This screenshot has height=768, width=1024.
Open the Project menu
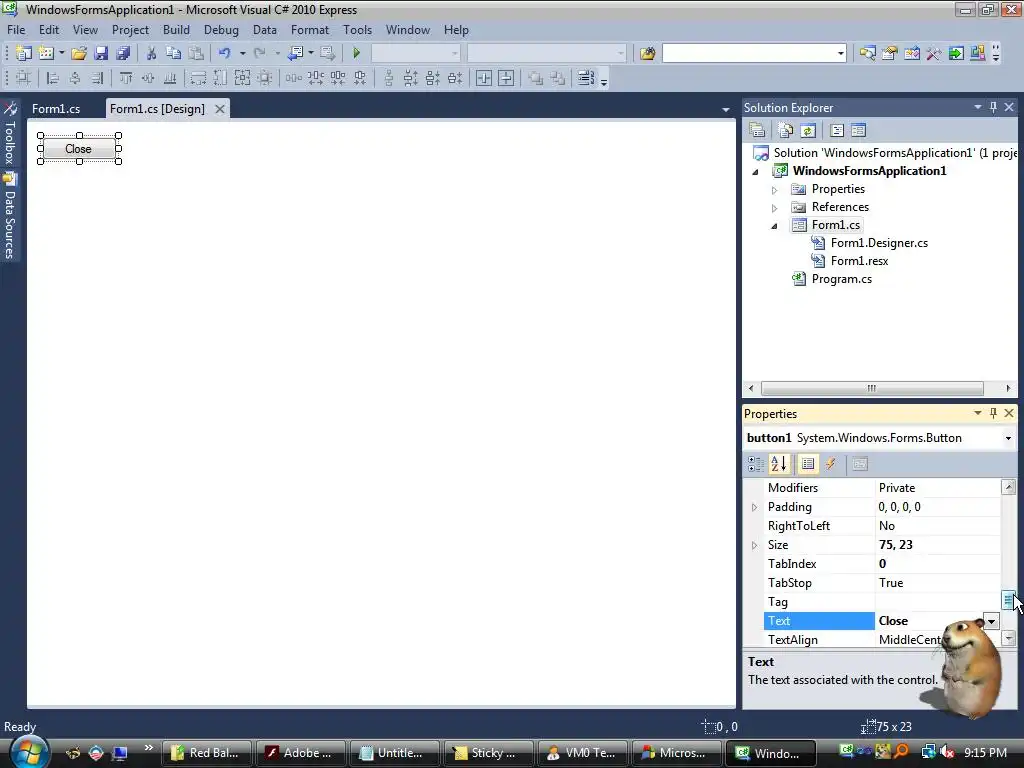(x=130, y=30)
